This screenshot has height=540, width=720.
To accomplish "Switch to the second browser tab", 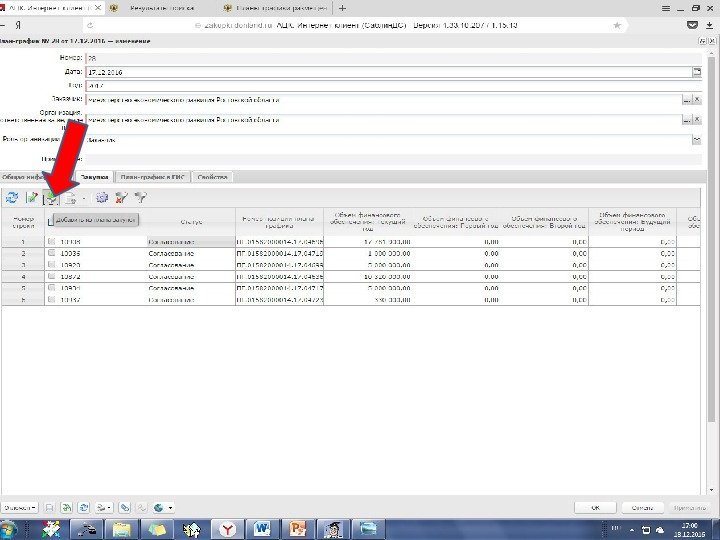I will [x=162, y=8].
